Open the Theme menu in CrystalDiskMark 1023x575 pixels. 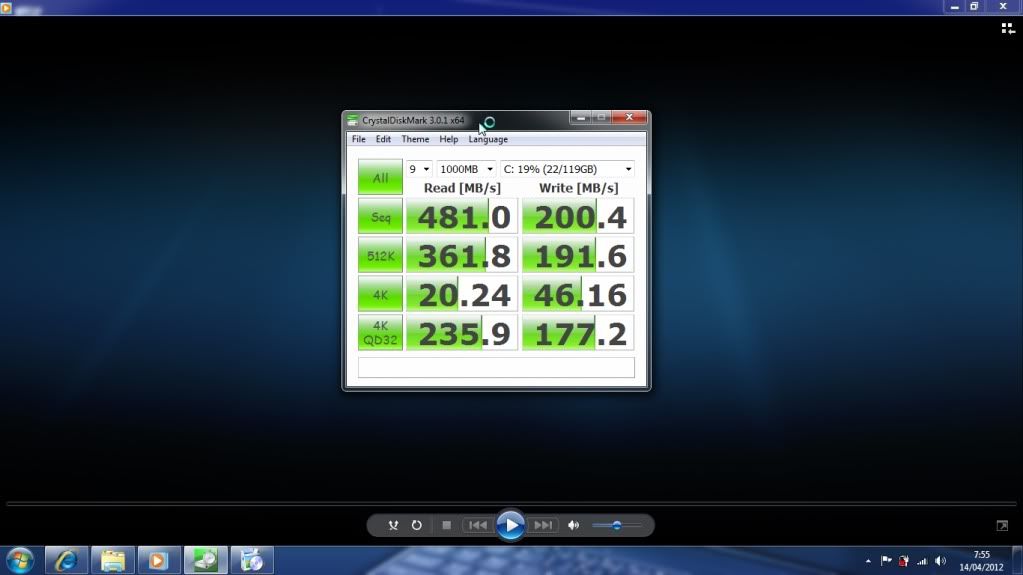coord(415,139)
